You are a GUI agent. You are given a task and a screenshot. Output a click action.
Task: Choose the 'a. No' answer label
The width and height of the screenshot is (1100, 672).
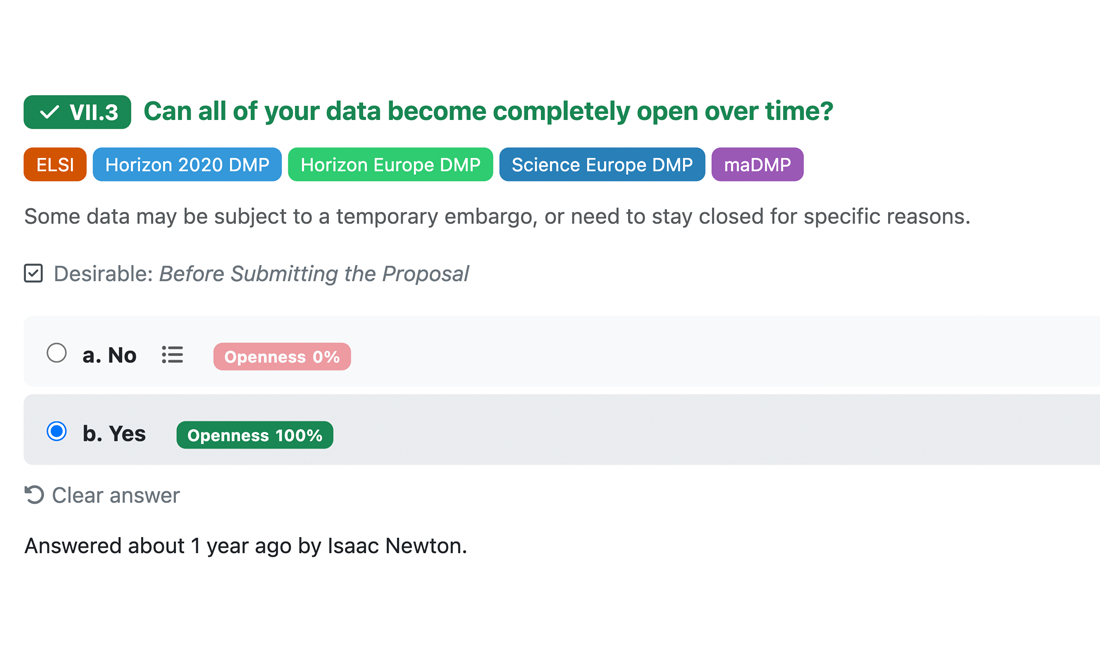coord(109,356)
